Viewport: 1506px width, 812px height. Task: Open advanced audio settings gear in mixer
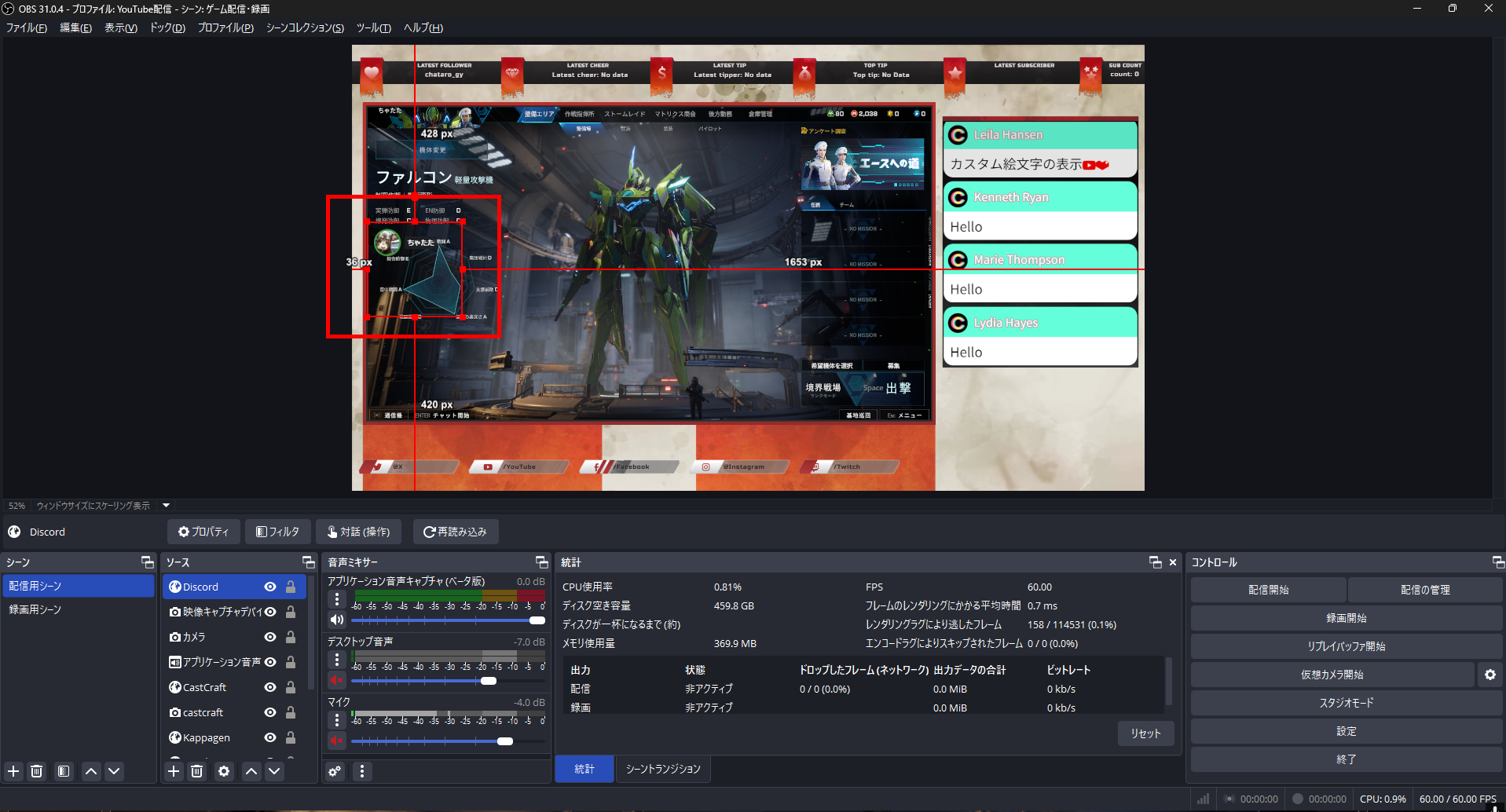click(x=335, y=771)
